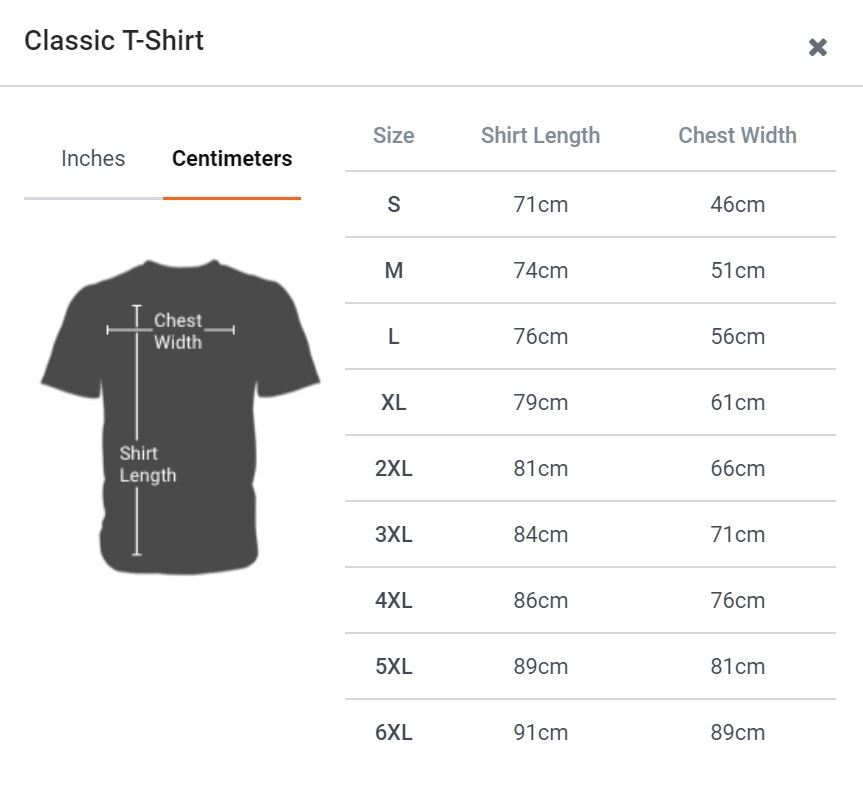Choose the 3XL size row label
863x795 pixels.
[393, 535]
